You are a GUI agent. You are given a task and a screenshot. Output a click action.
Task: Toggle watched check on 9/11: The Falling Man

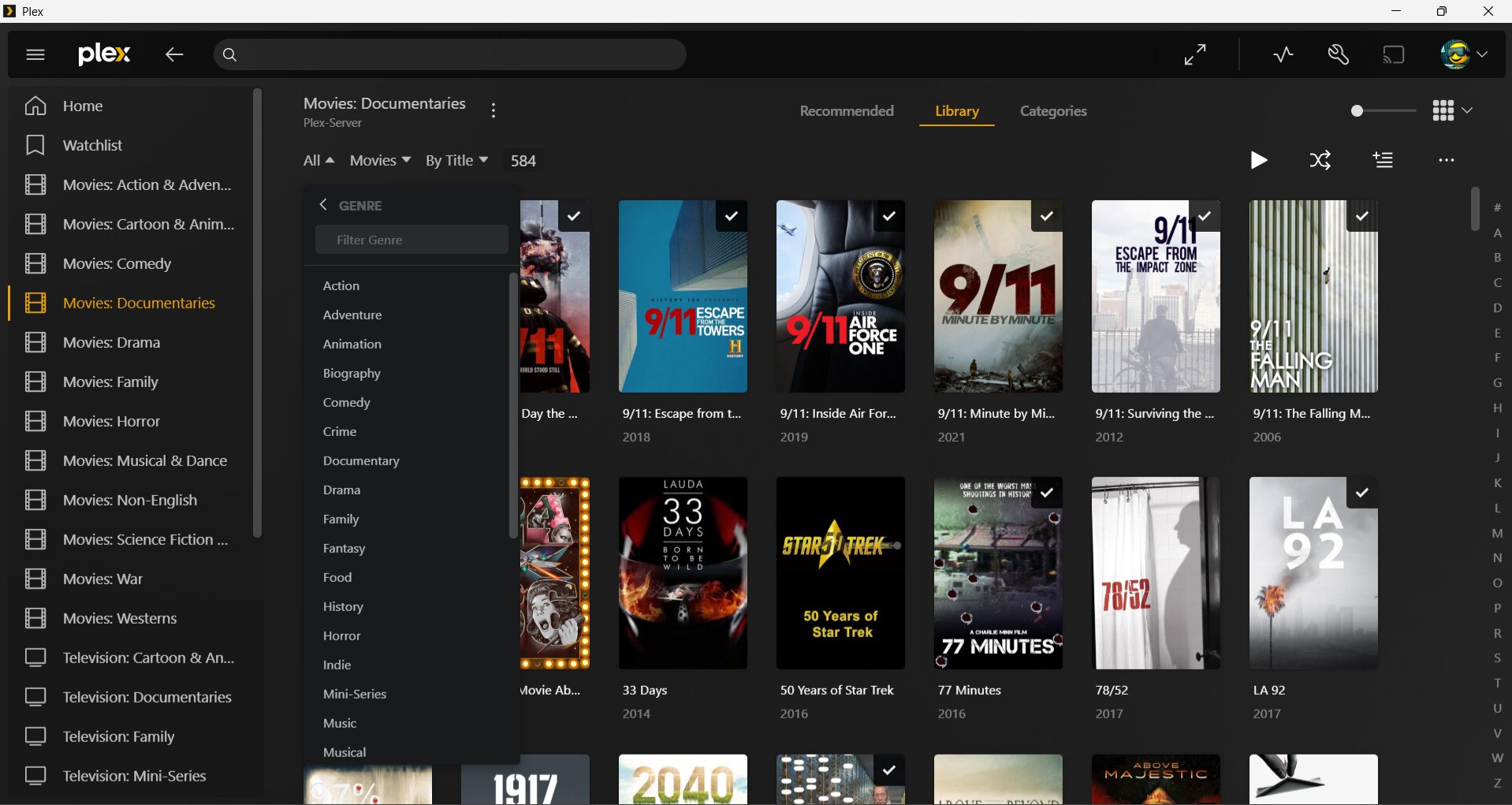pos(1362,216)
